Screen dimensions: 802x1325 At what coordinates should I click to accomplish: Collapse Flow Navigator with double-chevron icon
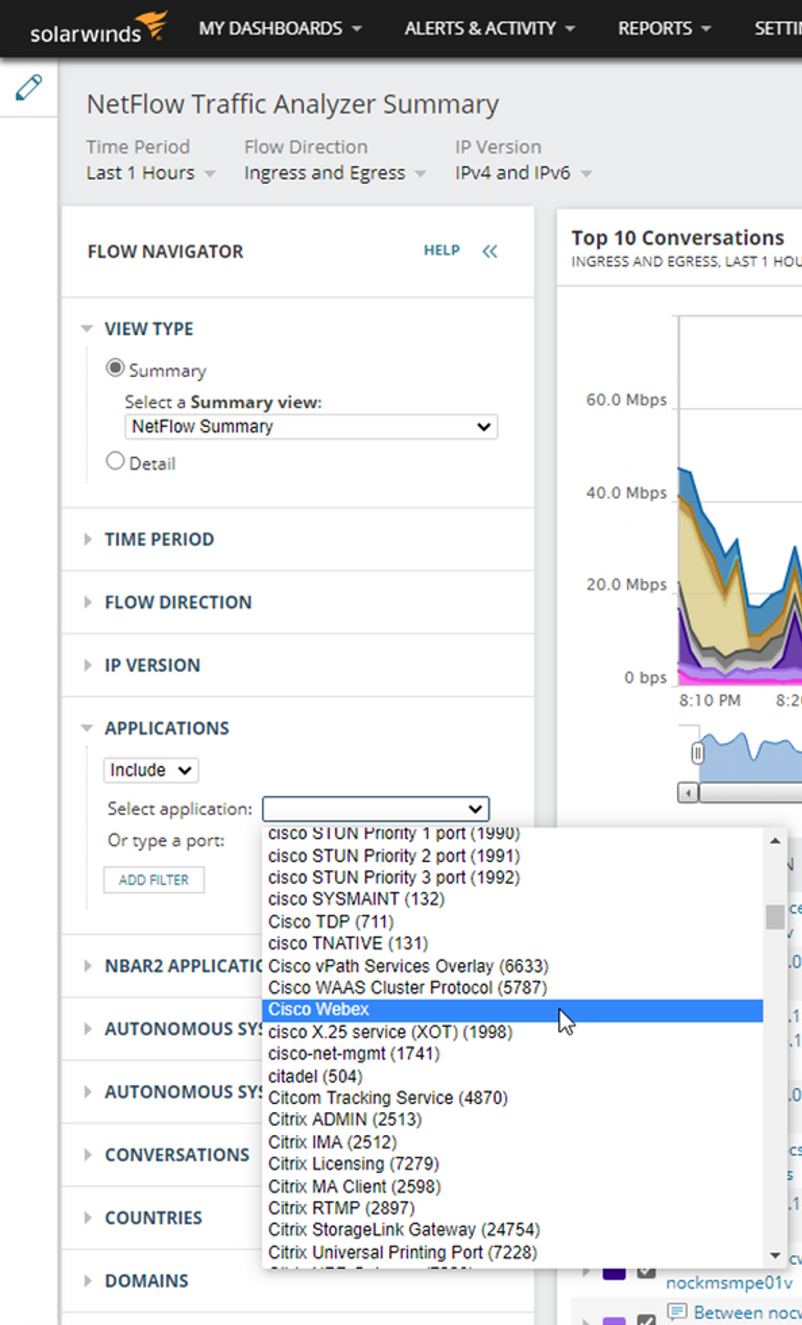coord(490,251)
